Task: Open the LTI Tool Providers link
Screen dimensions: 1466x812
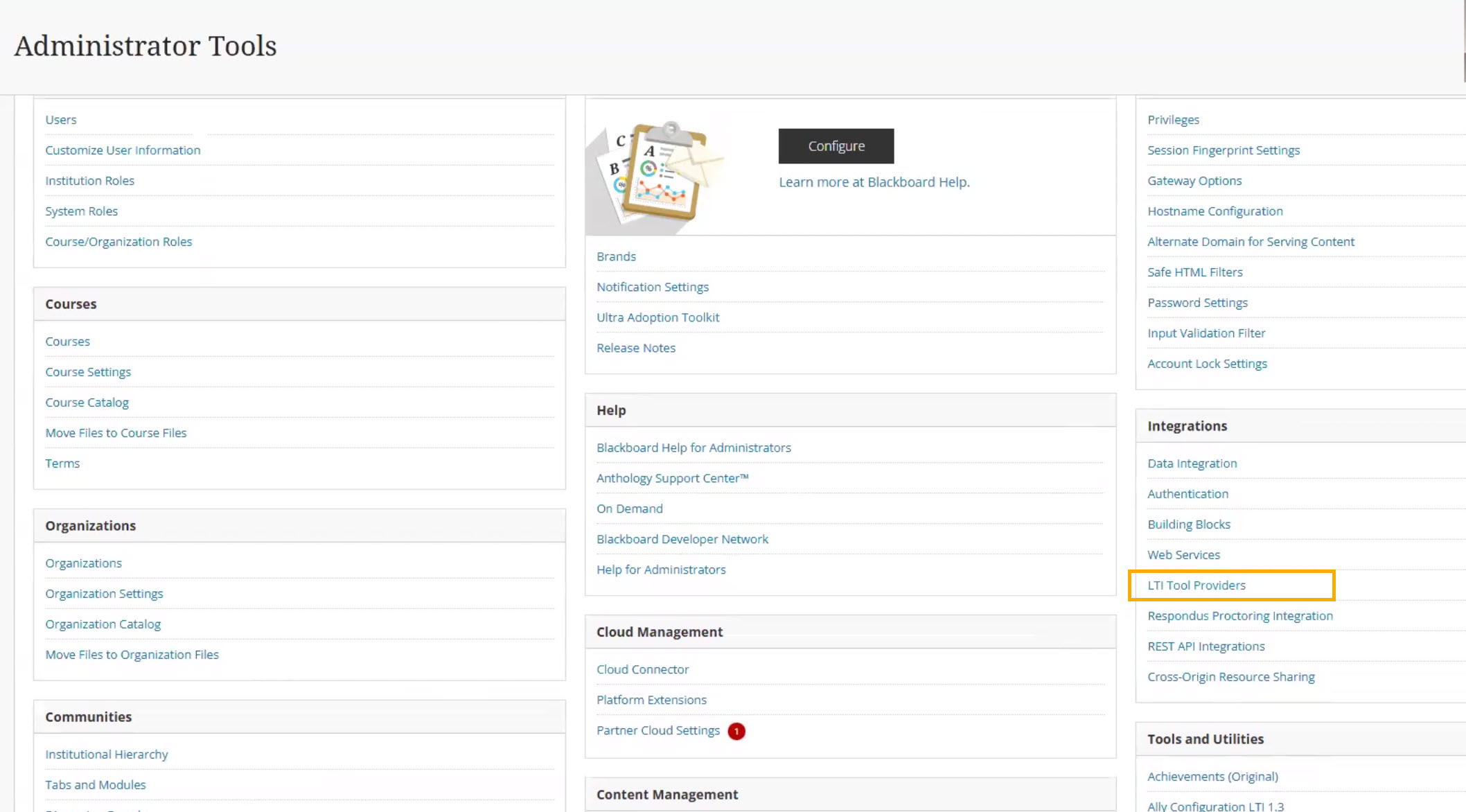Action: click(1196, 585)
